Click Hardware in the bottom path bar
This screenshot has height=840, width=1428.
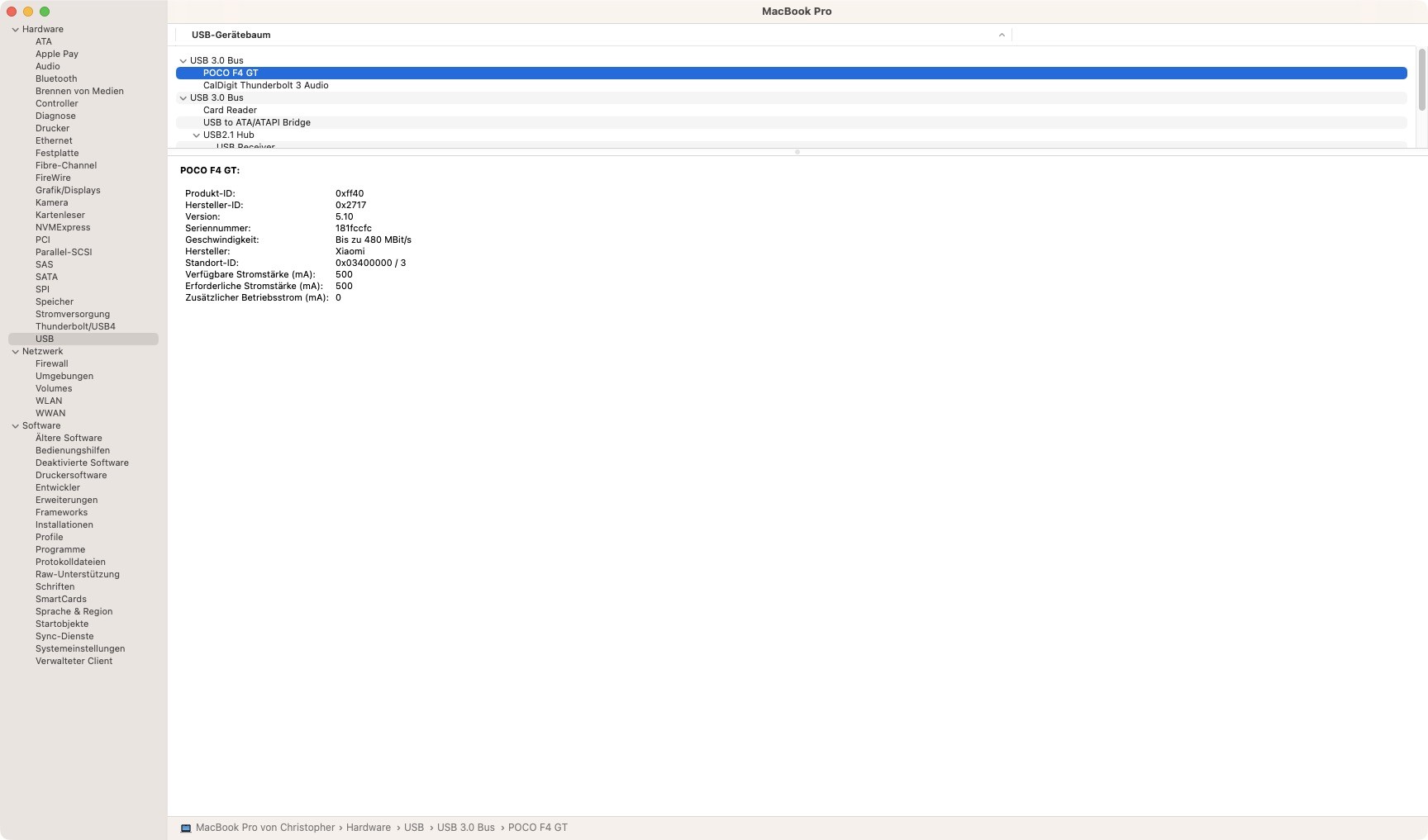coord(369,828)
